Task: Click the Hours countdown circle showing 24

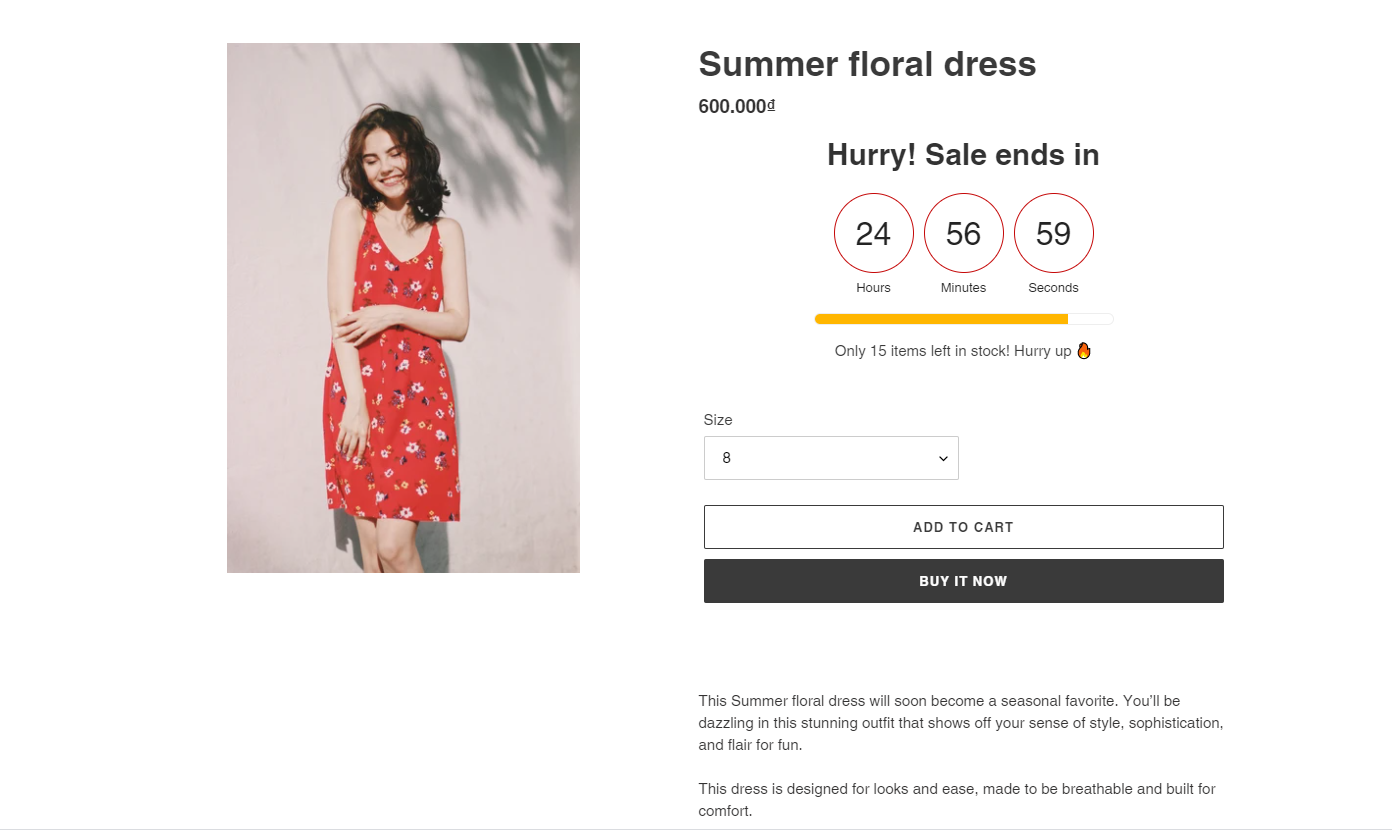Action: click(873, 233)
